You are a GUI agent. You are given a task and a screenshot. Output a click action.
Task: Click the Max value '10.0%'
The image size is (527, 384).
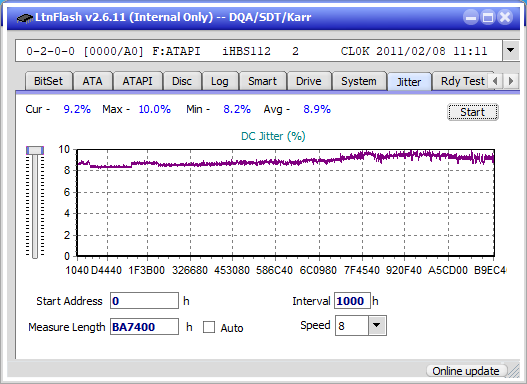click(155, 109)
